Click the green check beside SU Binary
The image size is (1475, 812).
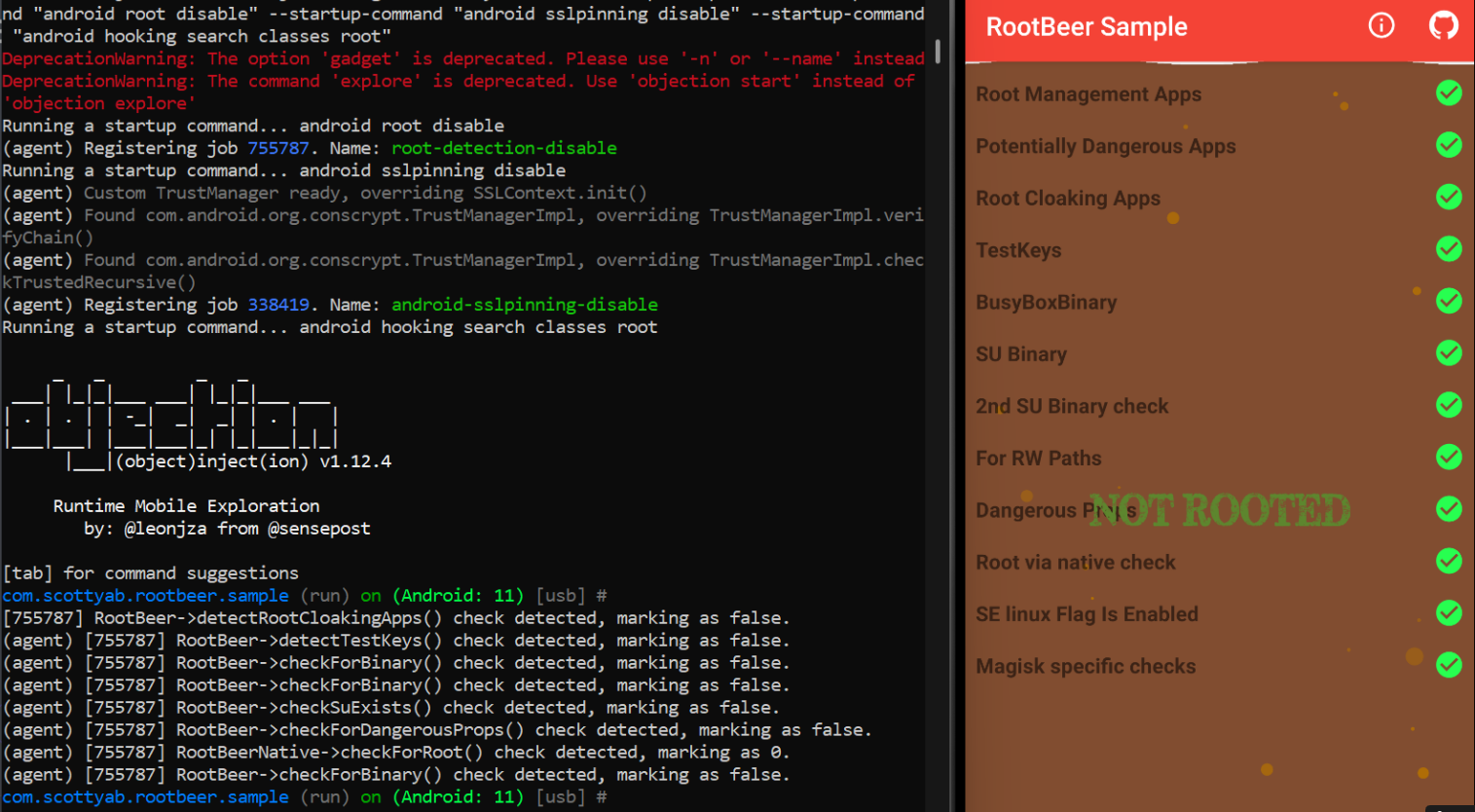[1449, 353]
